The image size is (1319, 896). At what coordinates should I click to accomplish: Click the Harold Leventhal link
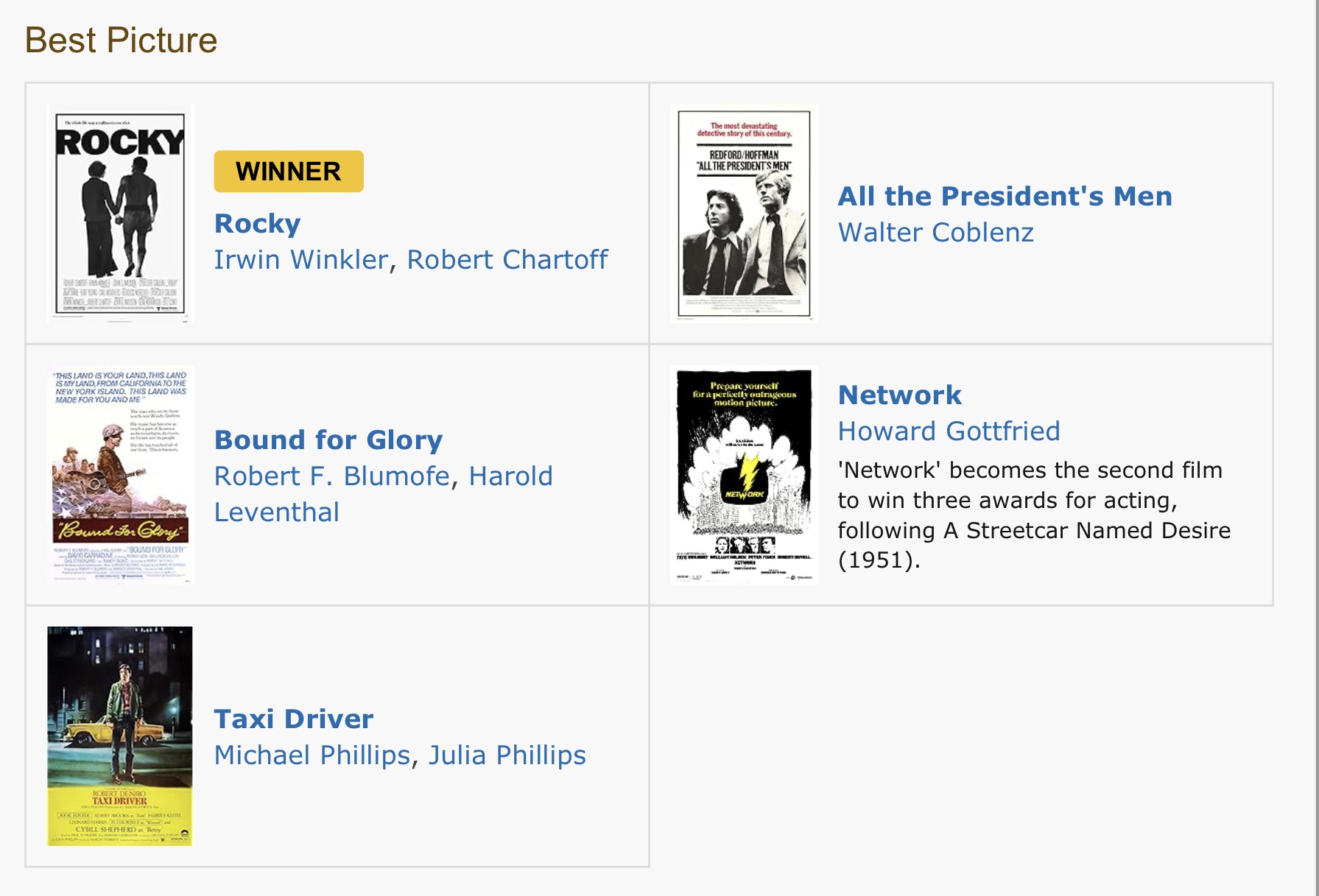(510, 476)
